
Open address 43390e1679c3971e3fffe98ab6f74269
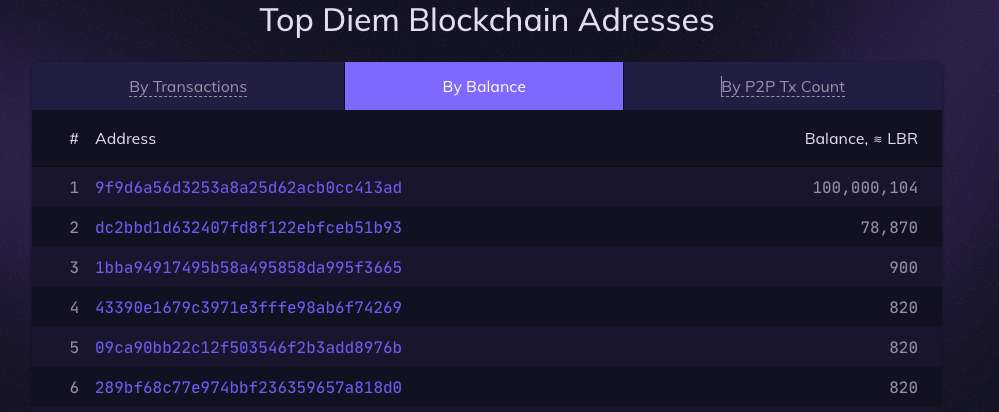point(249,308)
